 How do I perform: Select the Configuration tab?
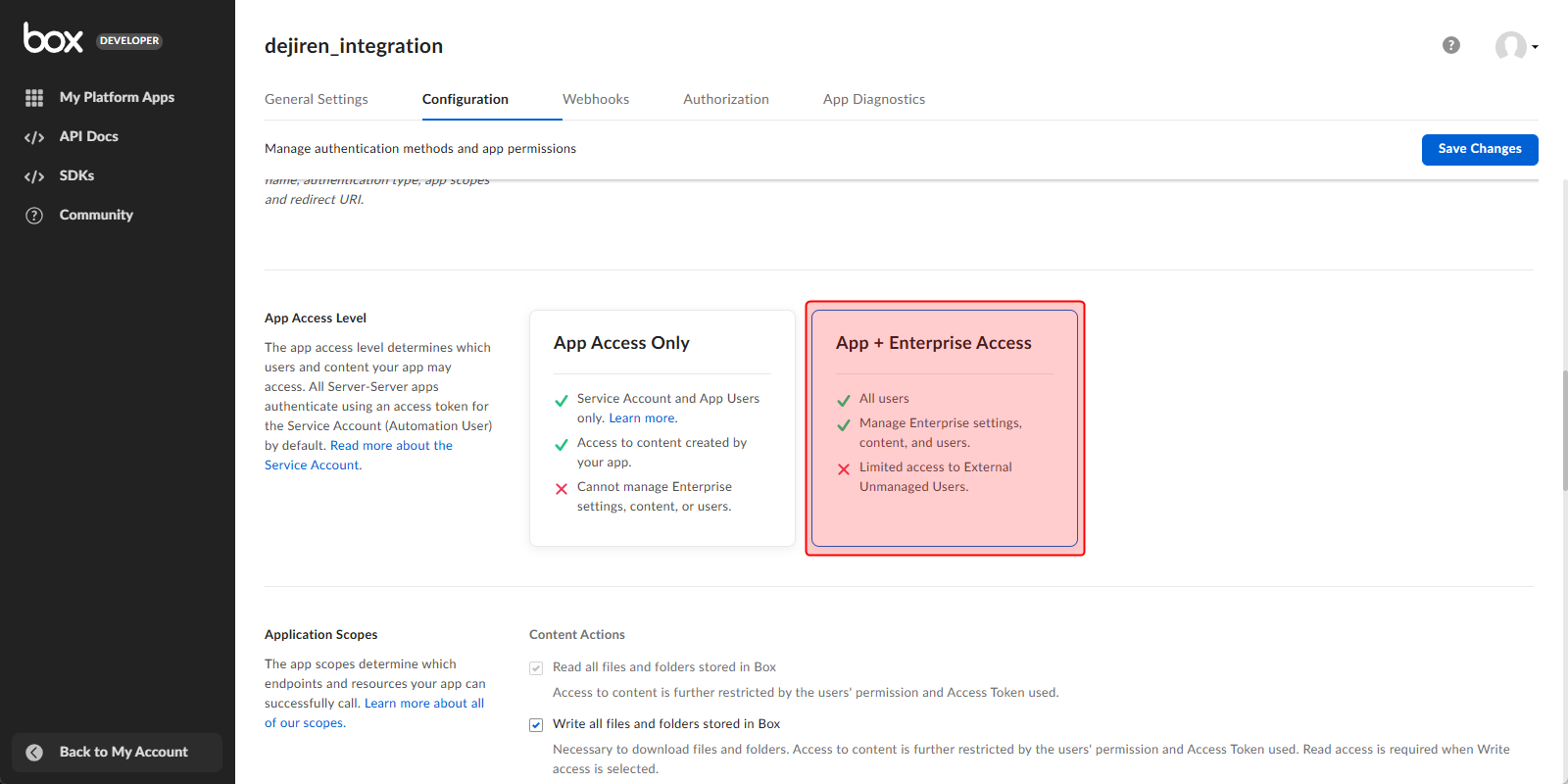[x=465, y=99]
